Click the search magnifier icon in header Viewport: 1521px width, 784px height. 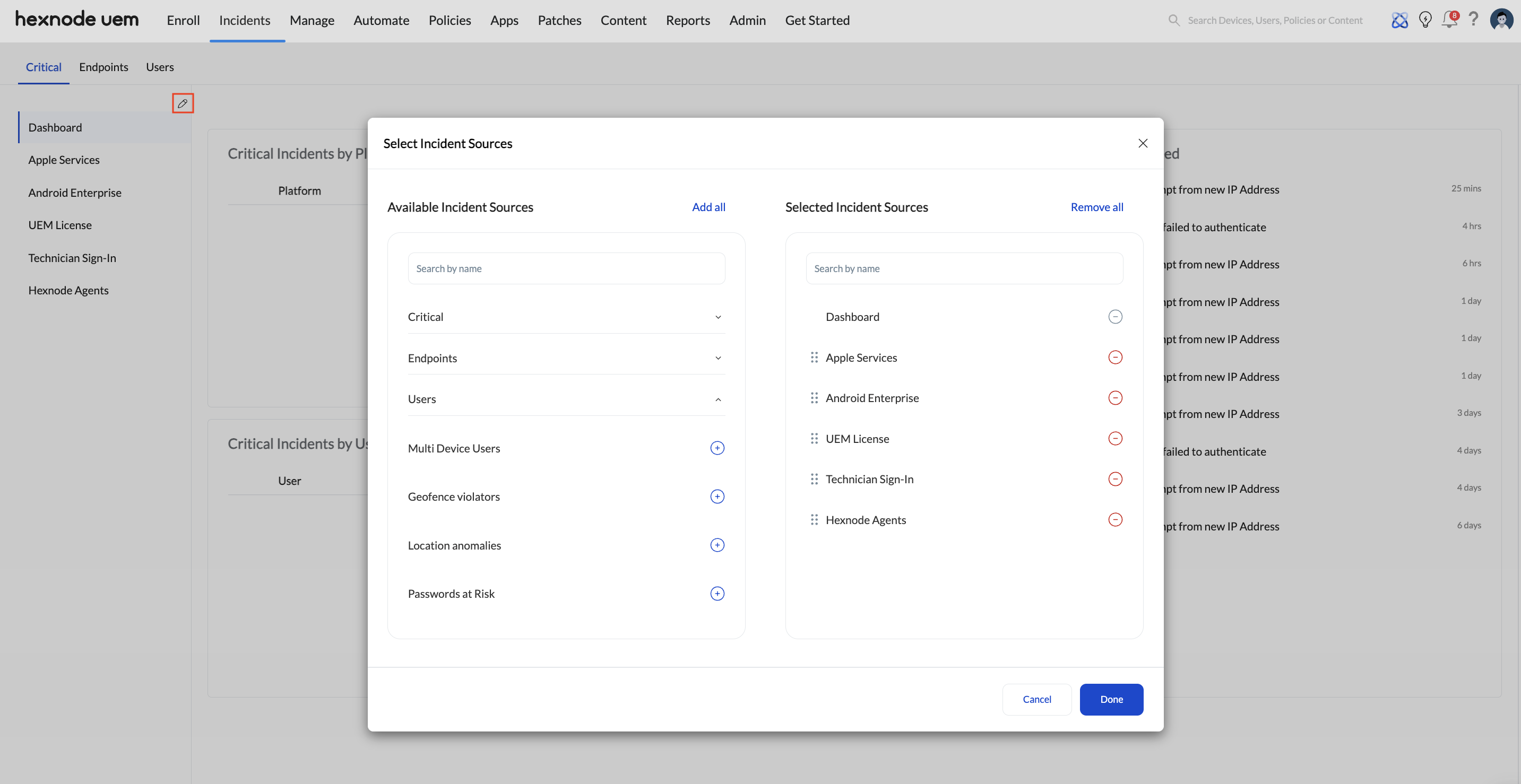click(1174, 20)
